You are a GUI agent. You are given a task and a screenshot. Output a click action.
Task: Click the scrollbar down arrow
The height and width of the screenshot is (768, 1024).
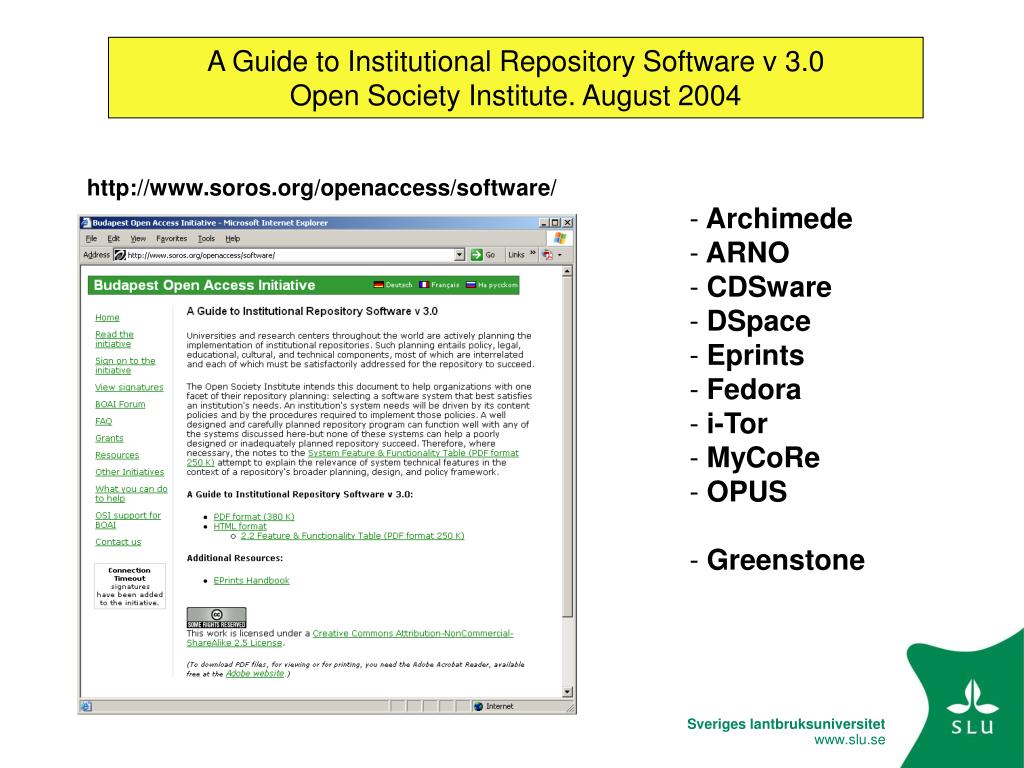(567, 692)
